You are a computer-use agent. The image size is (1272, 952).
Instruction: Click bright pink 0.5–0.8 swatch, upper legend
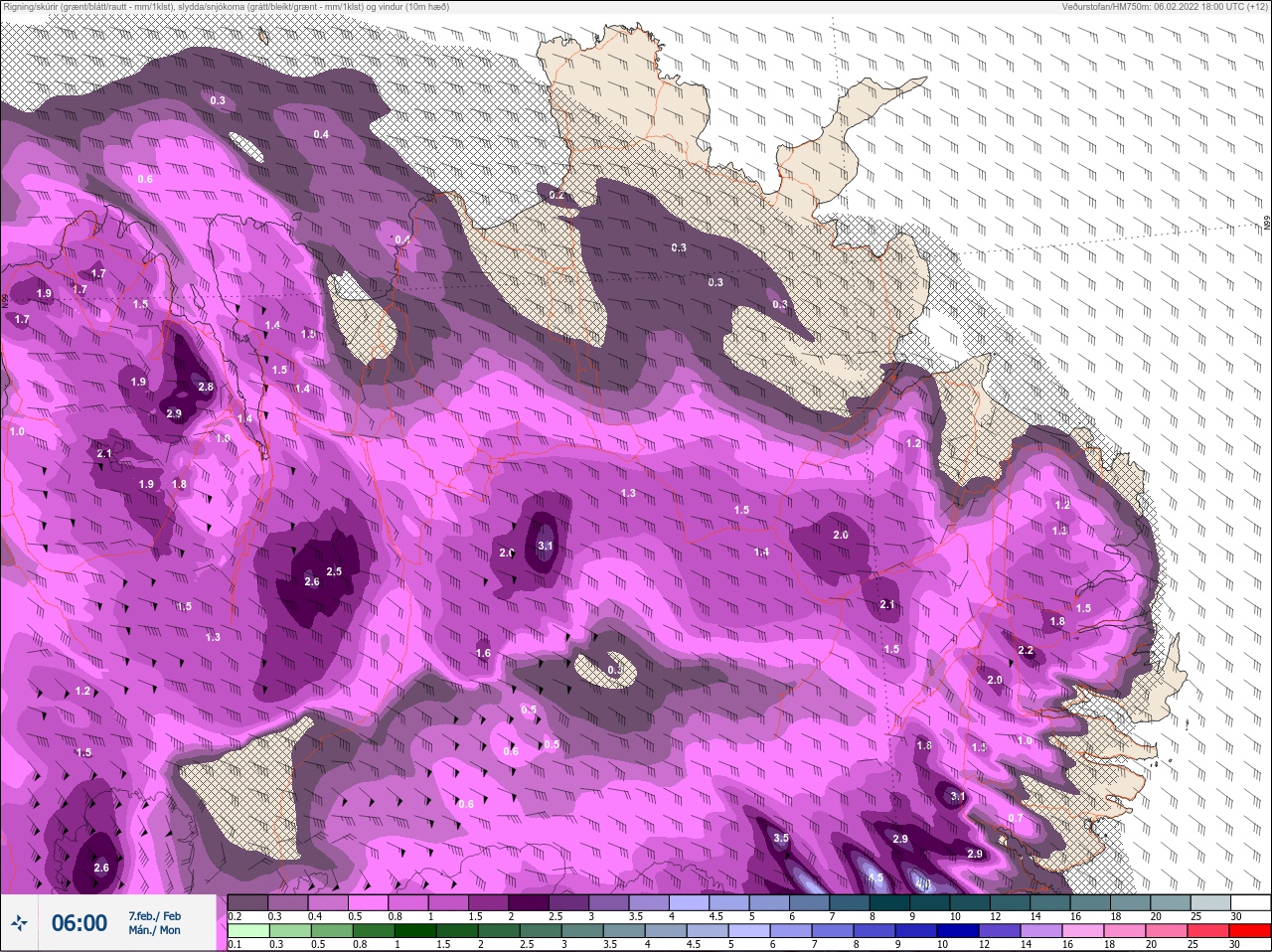pyautogui.click(x=369, y=902)
